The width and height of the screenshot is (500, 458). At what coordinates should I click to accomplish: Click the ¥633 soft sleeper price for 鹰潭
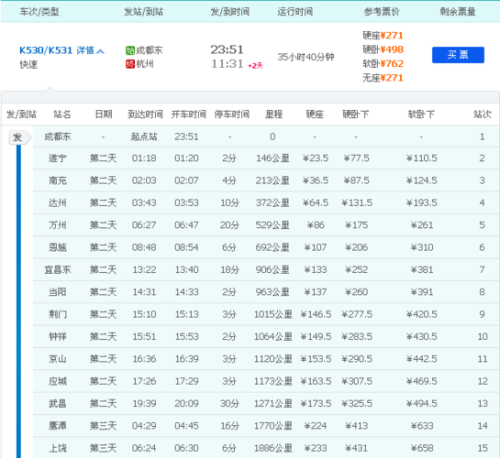click(x=422, y=426)
